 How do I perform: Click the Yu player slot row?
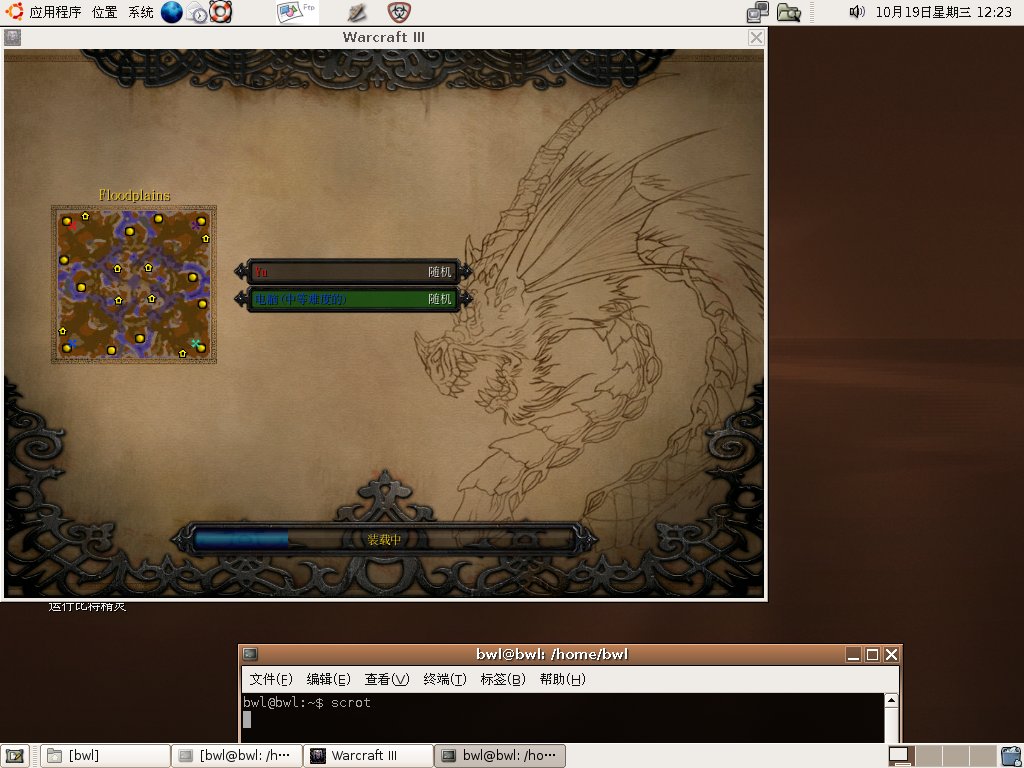353,272
